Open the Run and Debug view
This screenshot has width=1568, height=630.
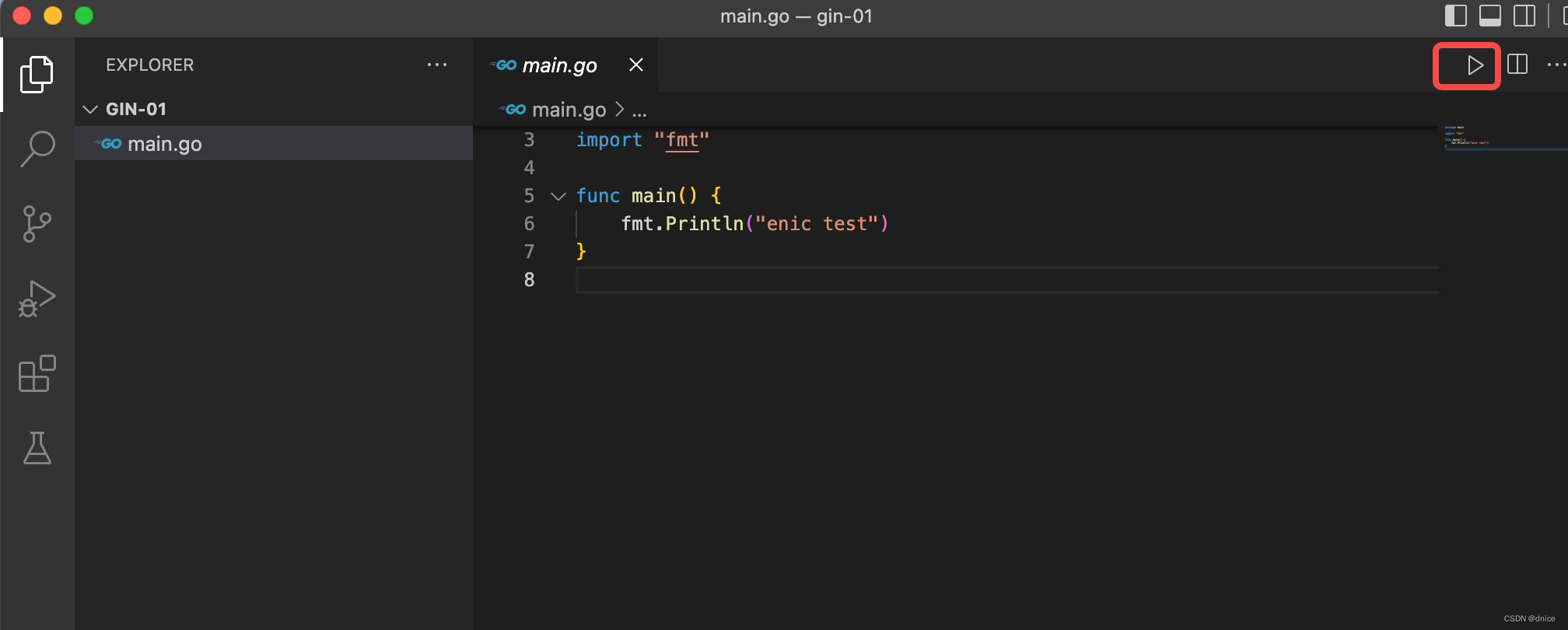click(37, 299)
